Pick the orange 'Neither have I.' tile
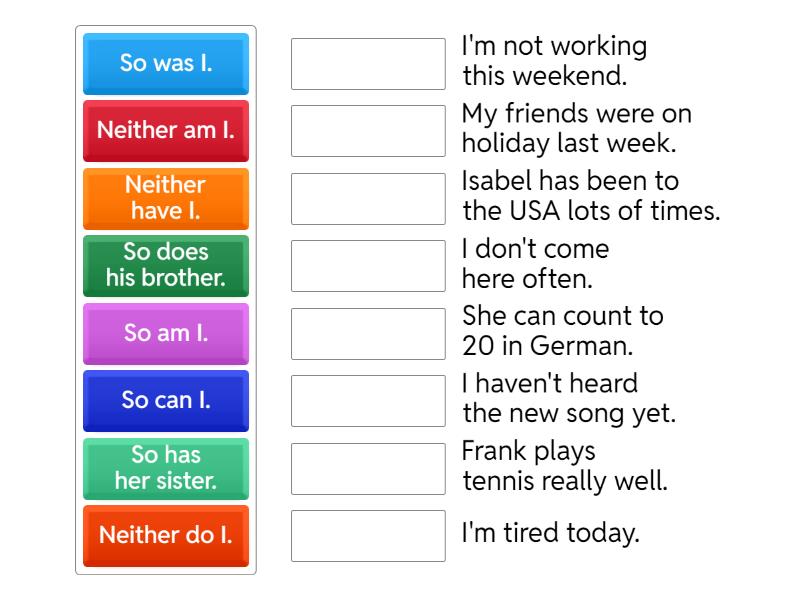 [166, 198]
